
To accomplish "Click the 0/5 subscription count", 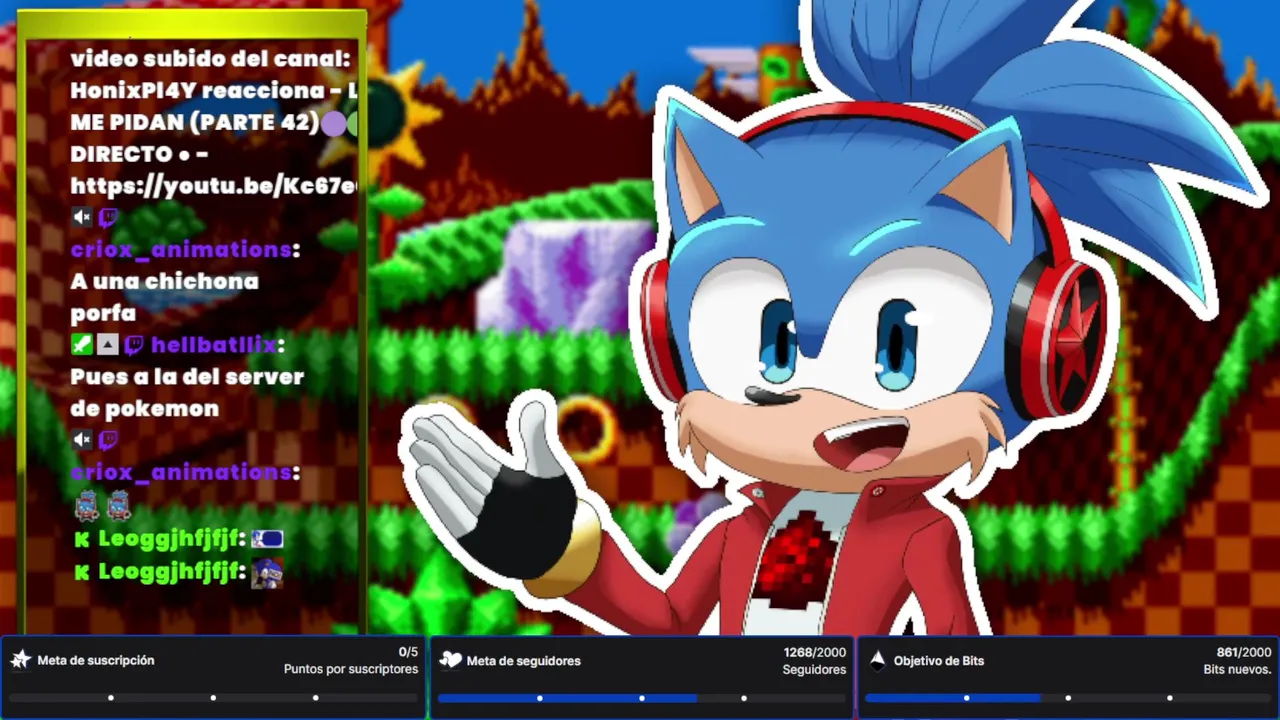I will tap(408, 652).
